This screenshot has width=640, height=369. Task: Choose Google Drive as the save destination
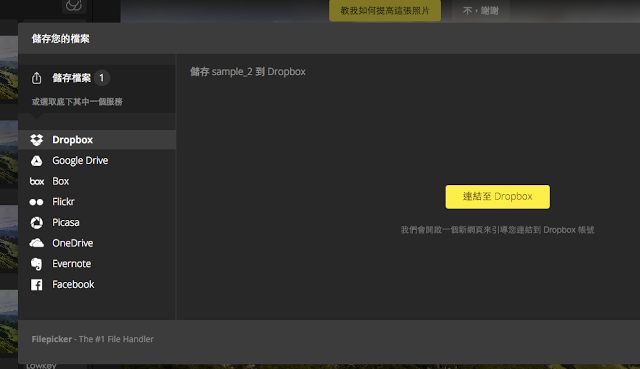click(97, 161)
